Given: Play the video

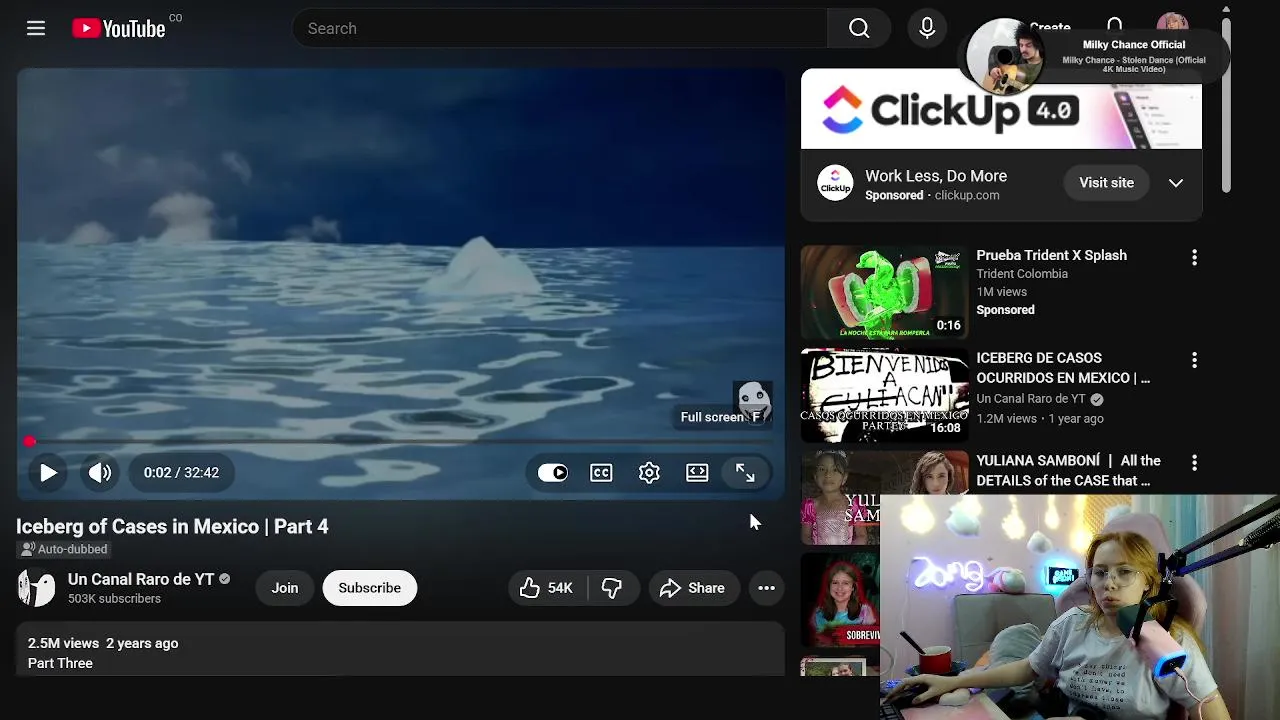Looking at the screenshot, I should [x=48, y=473].
